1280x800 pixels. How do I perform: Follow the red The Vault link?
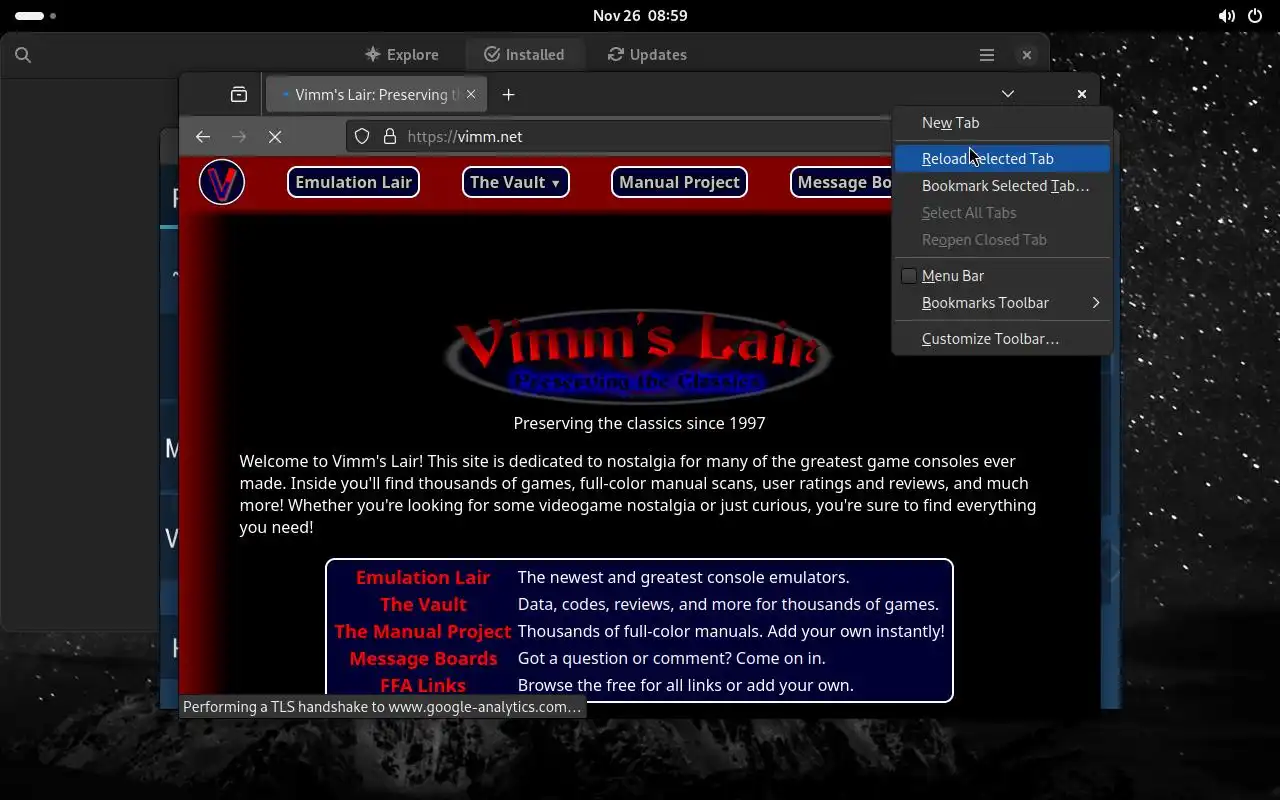[423, 604]
